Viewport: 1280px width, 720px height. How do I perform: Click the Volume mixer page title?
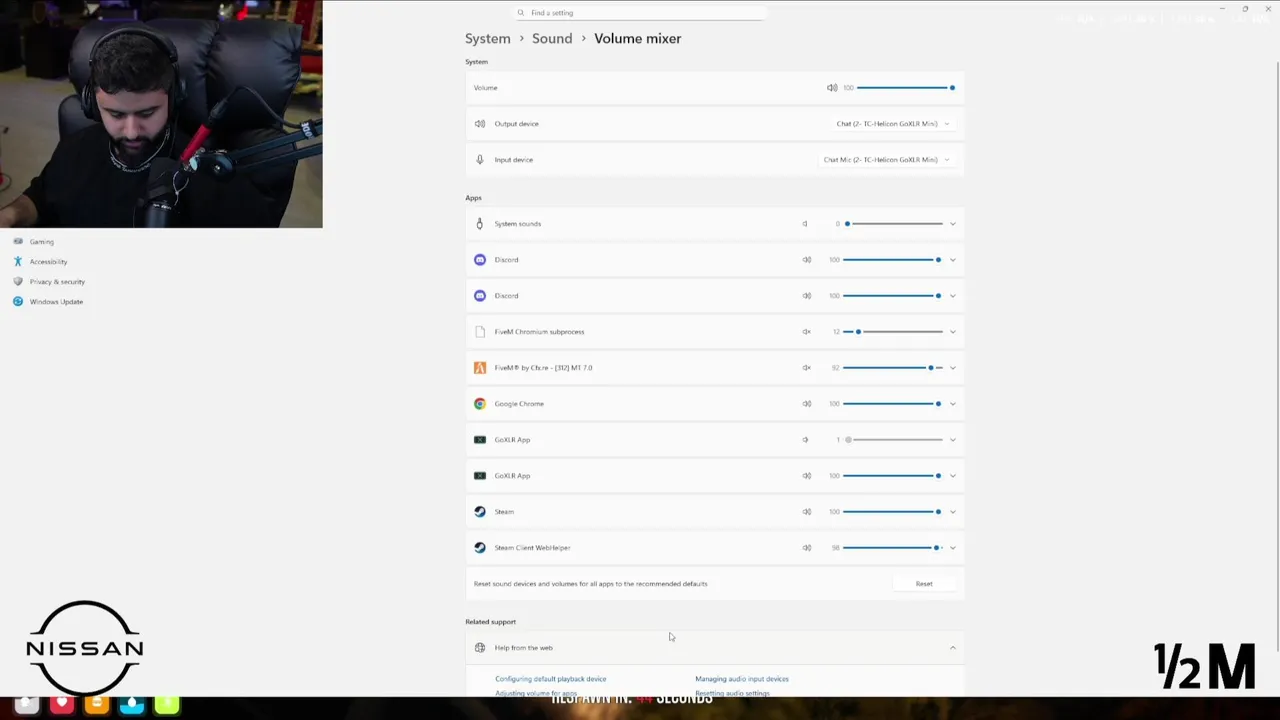pyautogui.click(x=637, y=38)
